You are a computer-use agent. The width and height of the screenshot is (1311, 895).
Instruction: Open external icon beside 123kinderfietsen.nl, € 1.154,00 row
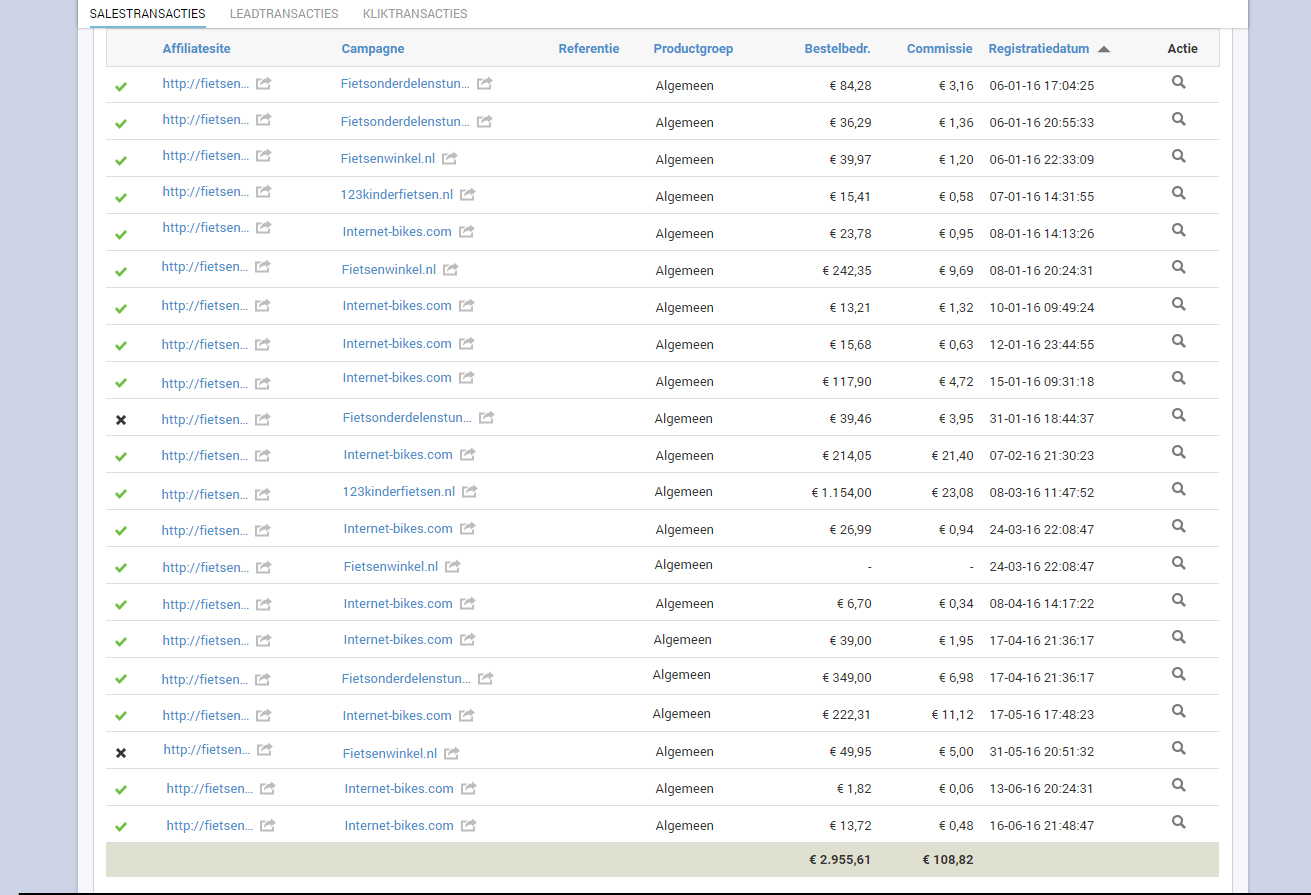click(470, 491)
